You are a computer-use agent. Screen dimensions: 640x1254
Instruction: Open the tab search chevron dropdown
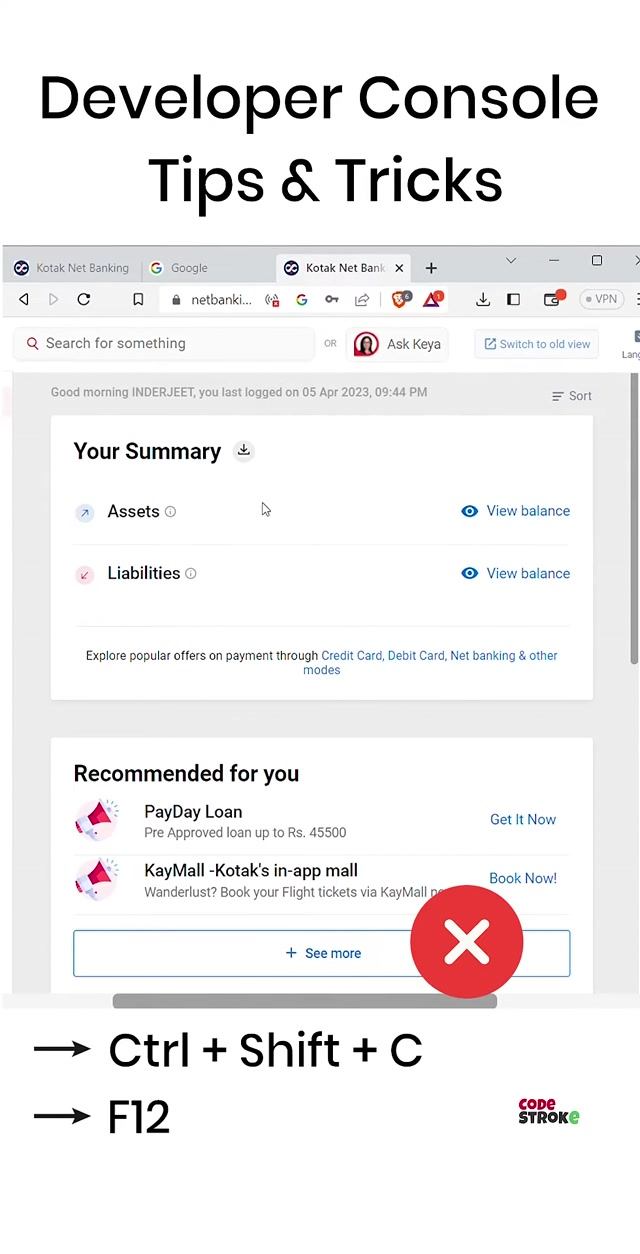[x=511, y=261]
